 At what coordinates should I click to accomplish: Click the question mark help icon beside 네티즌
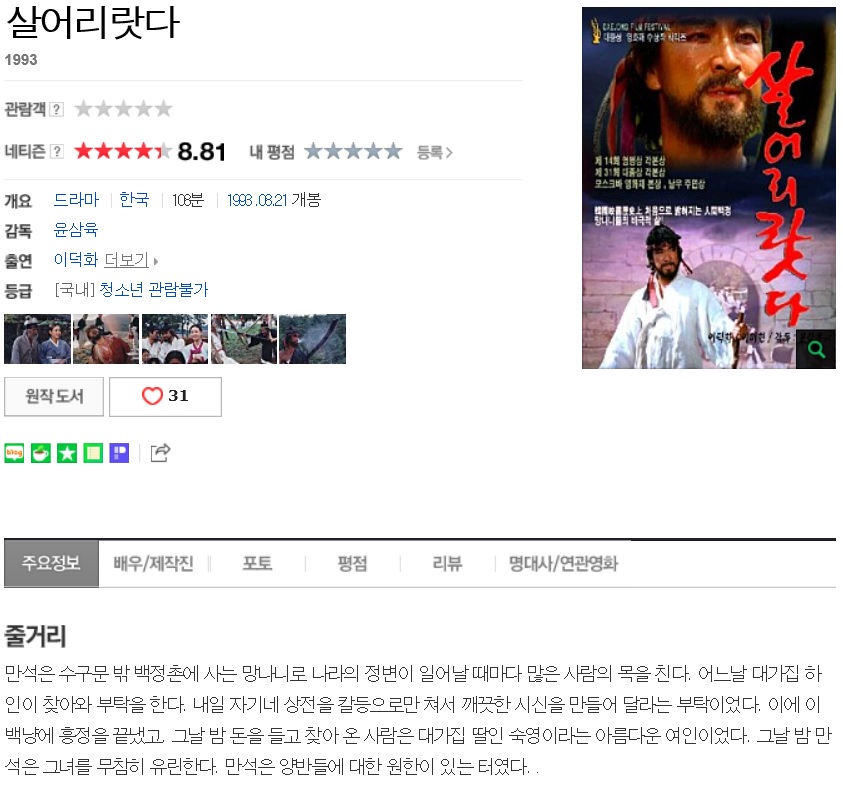click(56, 152)
